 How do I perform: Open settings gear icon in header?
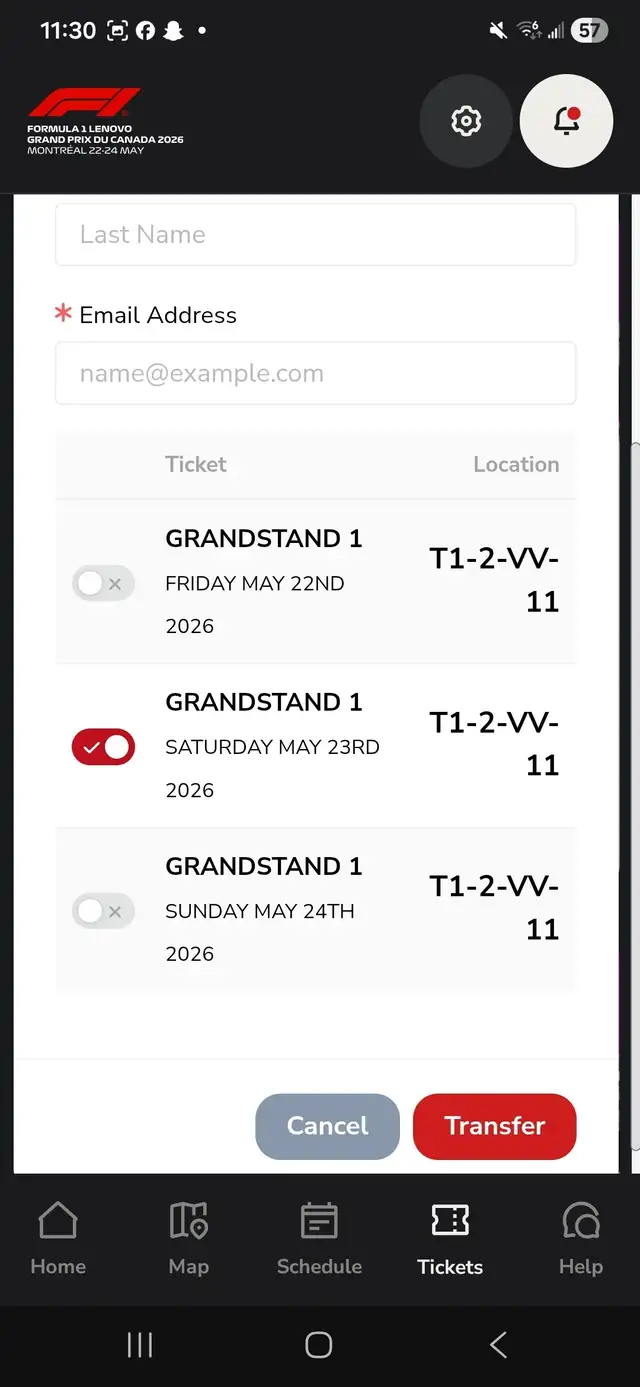pos(465,121)
